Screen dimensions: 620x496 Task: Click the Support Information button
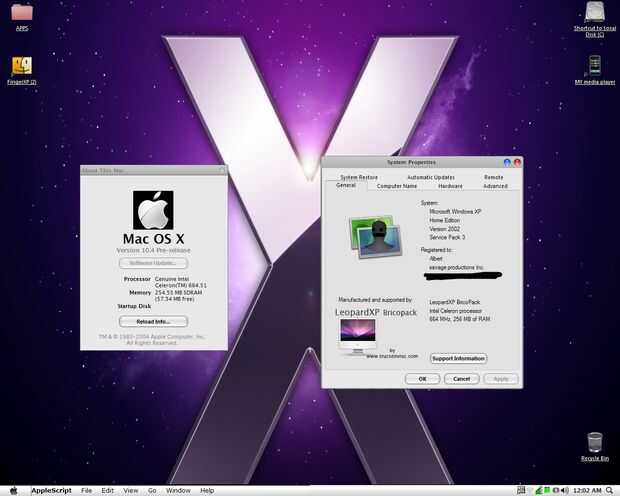(x=459, y=358)
